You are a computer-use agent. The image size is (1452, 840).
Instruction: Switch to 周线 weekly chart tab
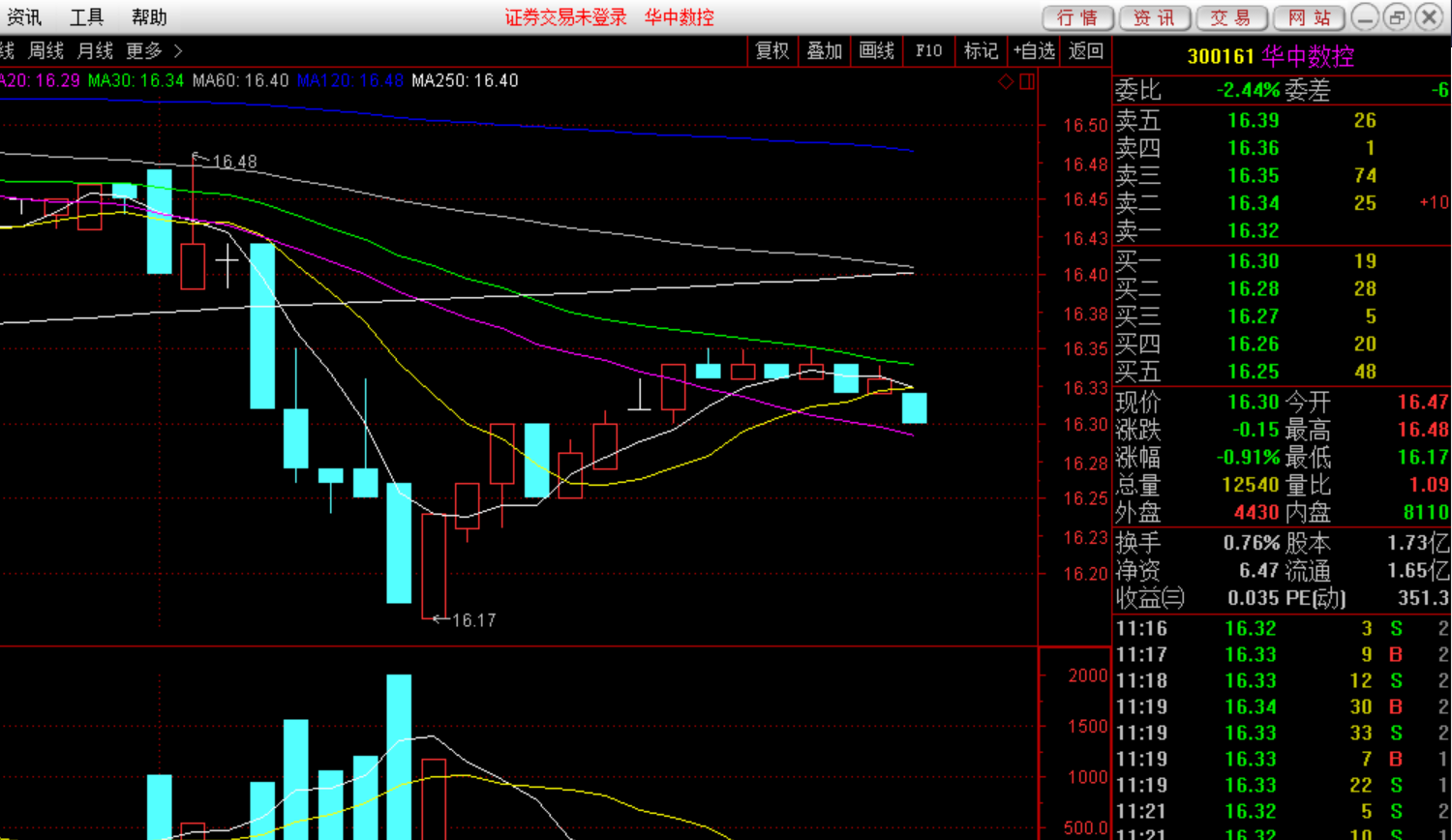point(45,50)
